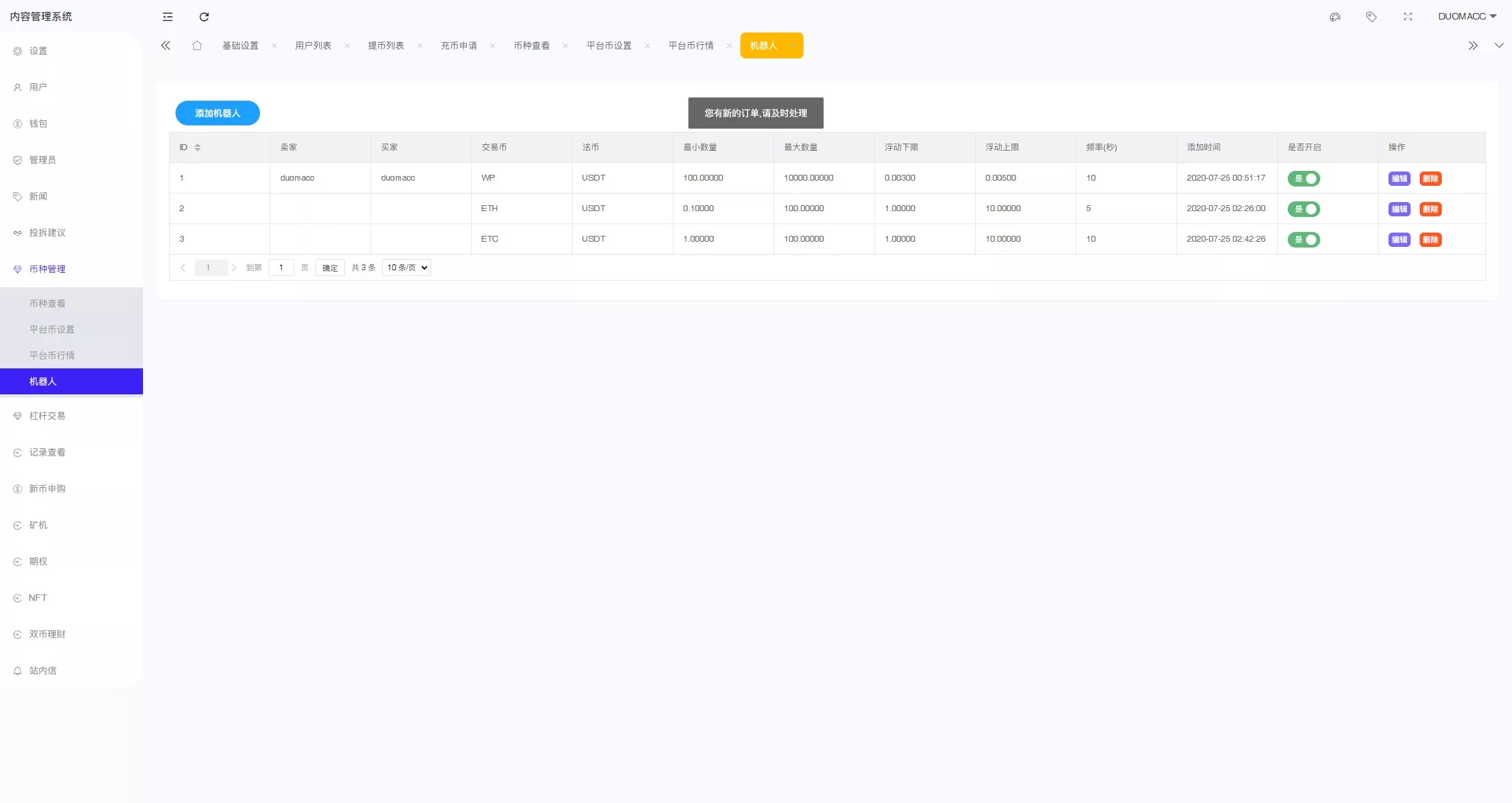Screen dimensions: 1512x803
Task: Switch to the 平台币设置 tab
Action: 608,45
